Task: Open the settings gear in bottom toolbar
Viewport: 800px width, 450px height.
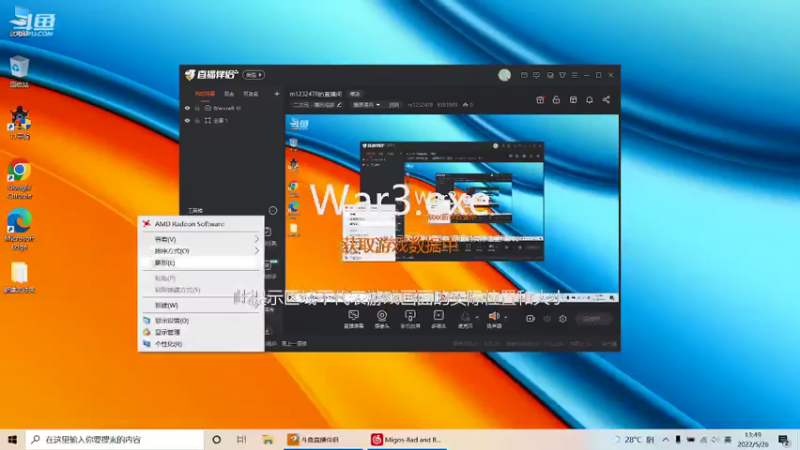Action: pyautogui.click(x=563, y=318)
